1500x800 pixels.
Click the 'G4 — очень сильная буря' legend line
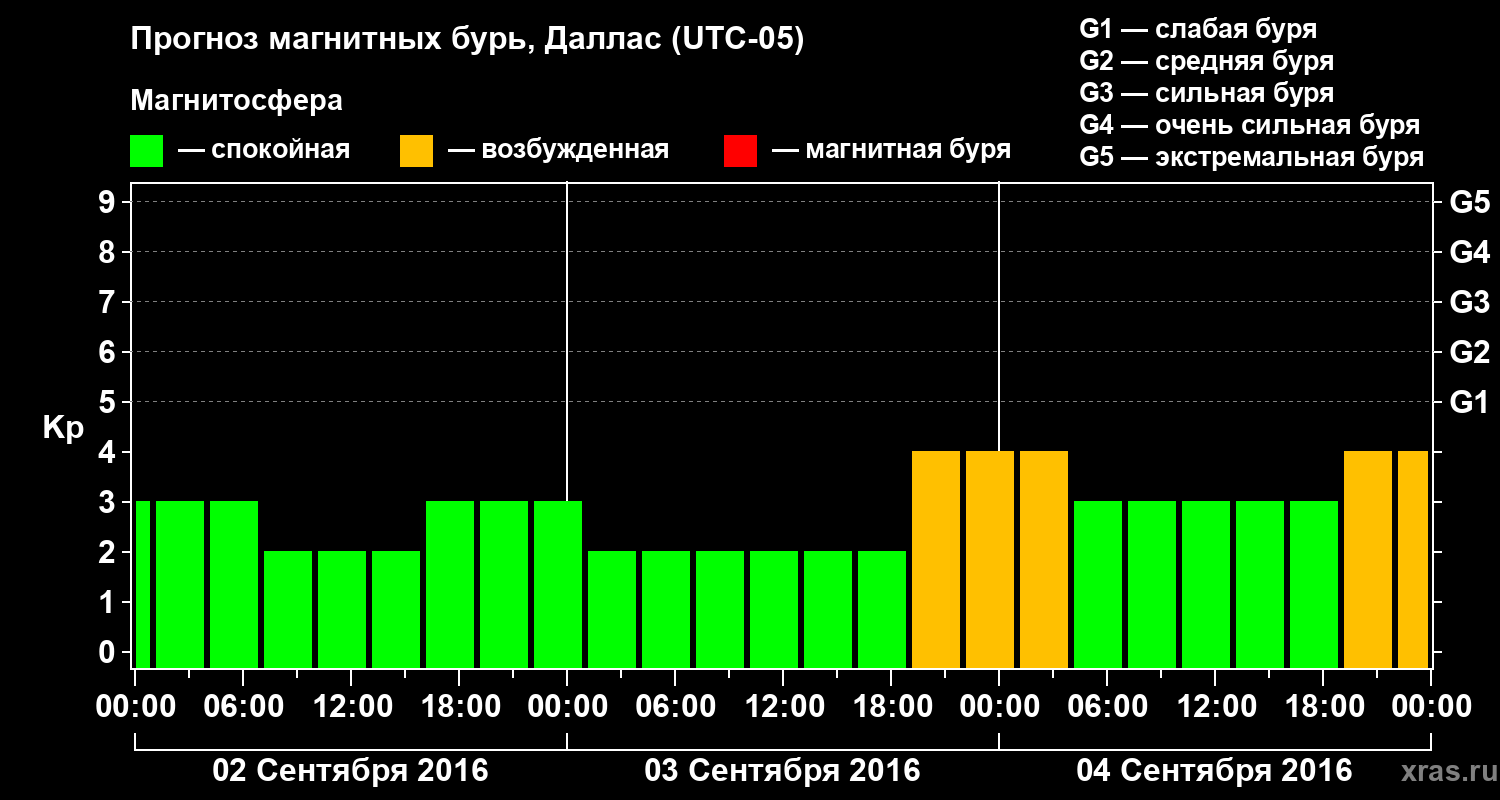click(1250, 125)
